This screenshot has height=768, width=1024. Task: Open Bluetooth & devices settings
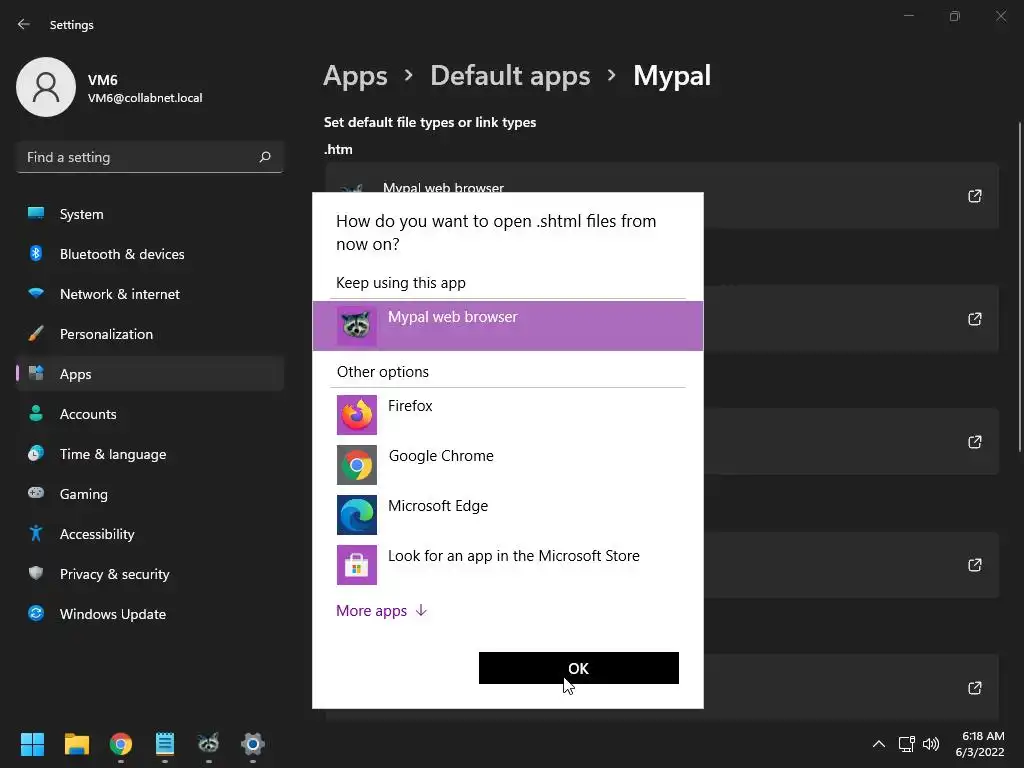point(150,254)
